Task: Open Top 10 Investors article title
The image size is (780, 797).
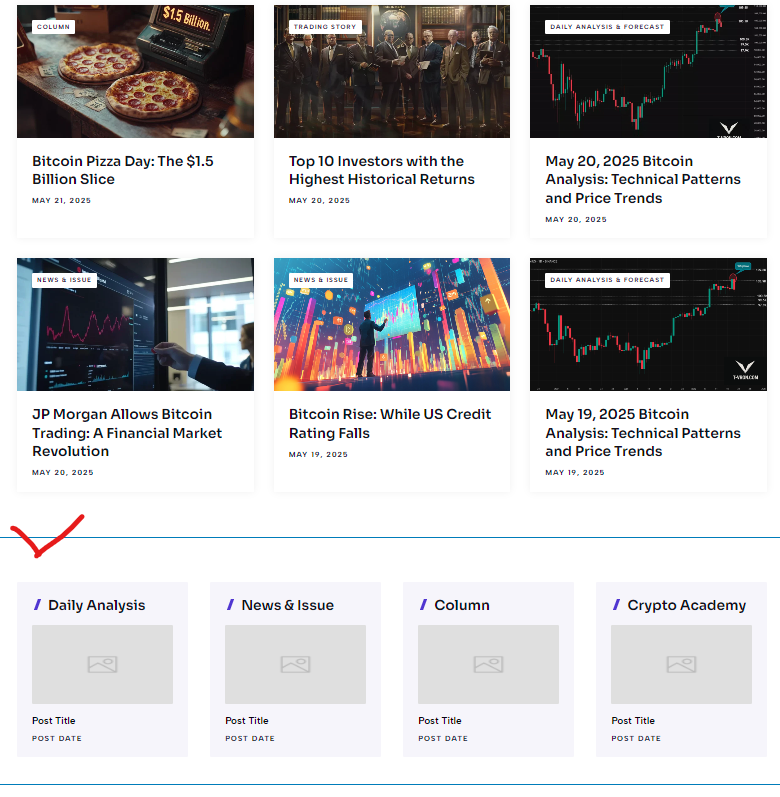Action: [x=382, y=170]
